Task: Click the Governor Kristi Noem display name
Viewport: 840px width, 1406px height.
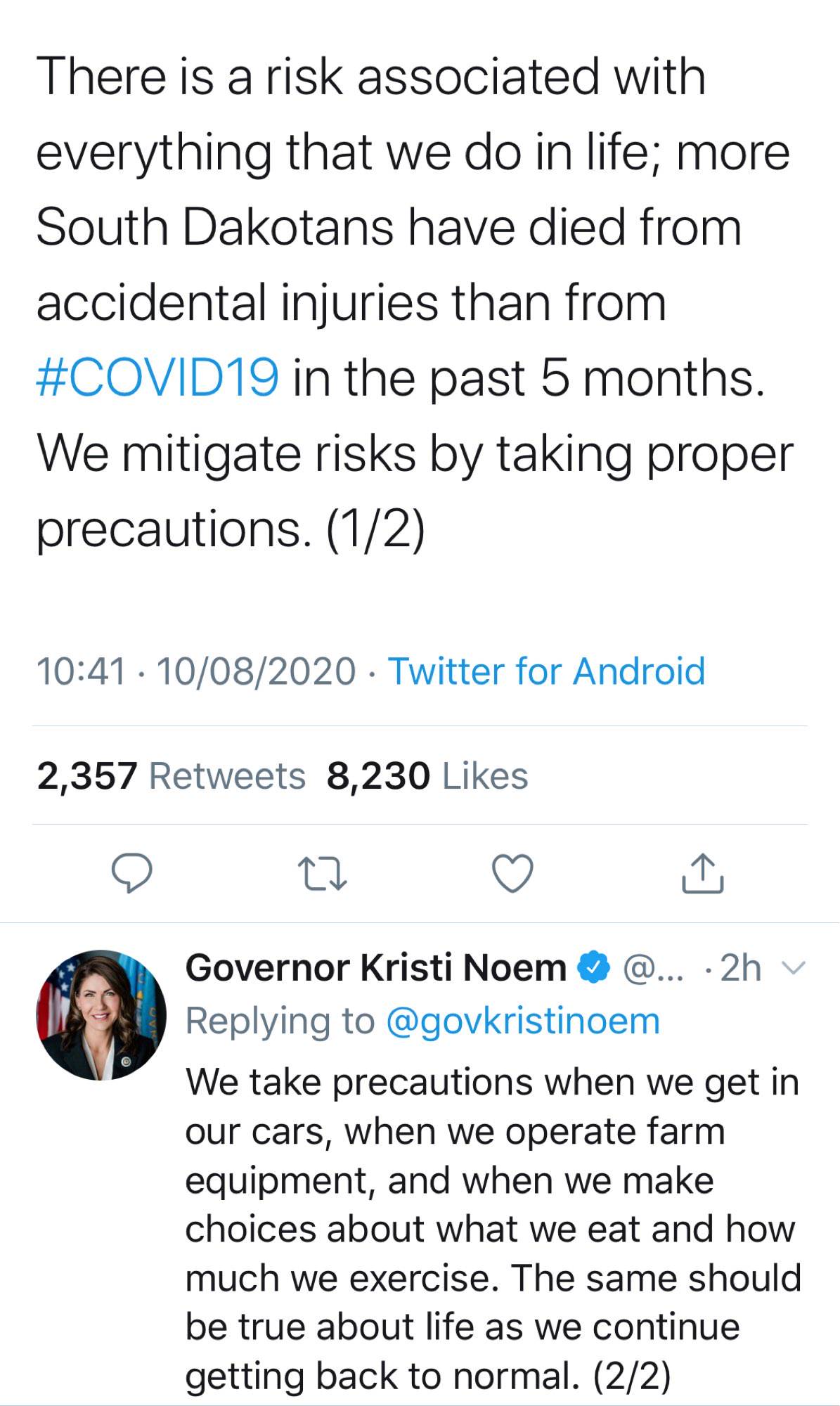Action: (x=375, y=967)
